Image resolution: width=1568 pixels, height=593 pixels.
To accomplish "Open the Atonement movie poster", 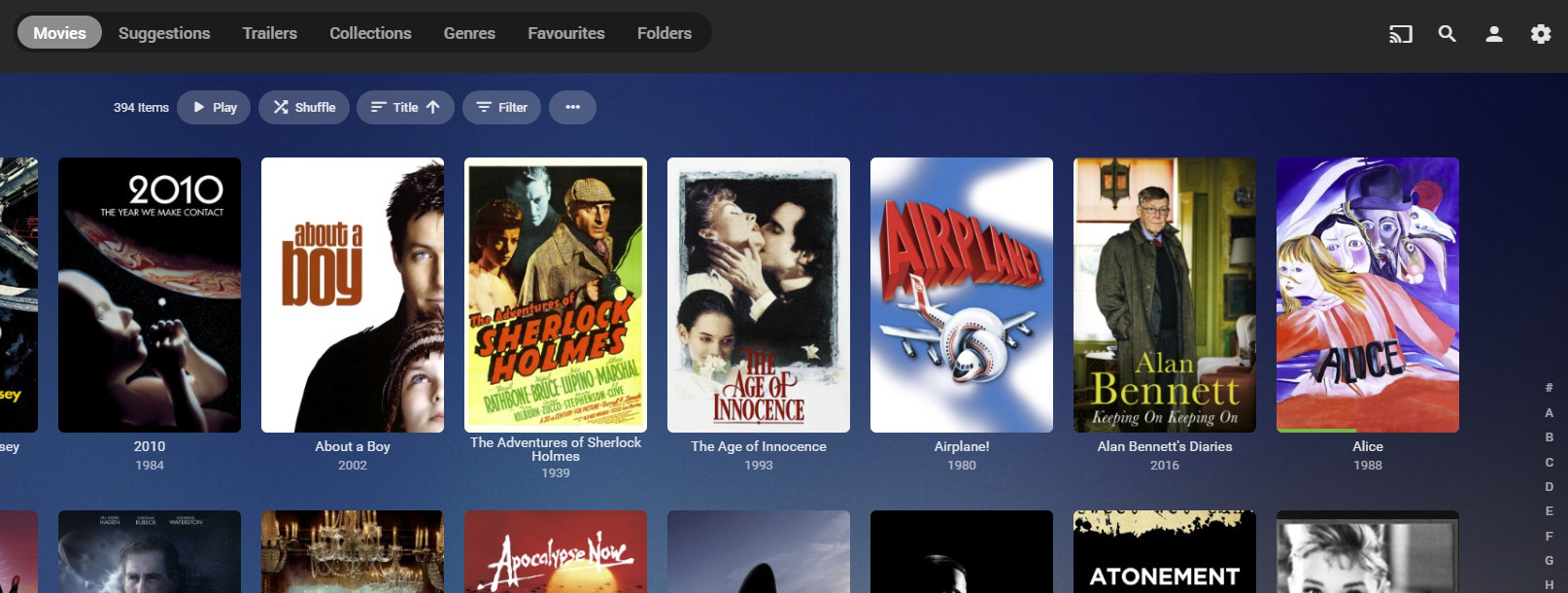I will point(1165,551).
